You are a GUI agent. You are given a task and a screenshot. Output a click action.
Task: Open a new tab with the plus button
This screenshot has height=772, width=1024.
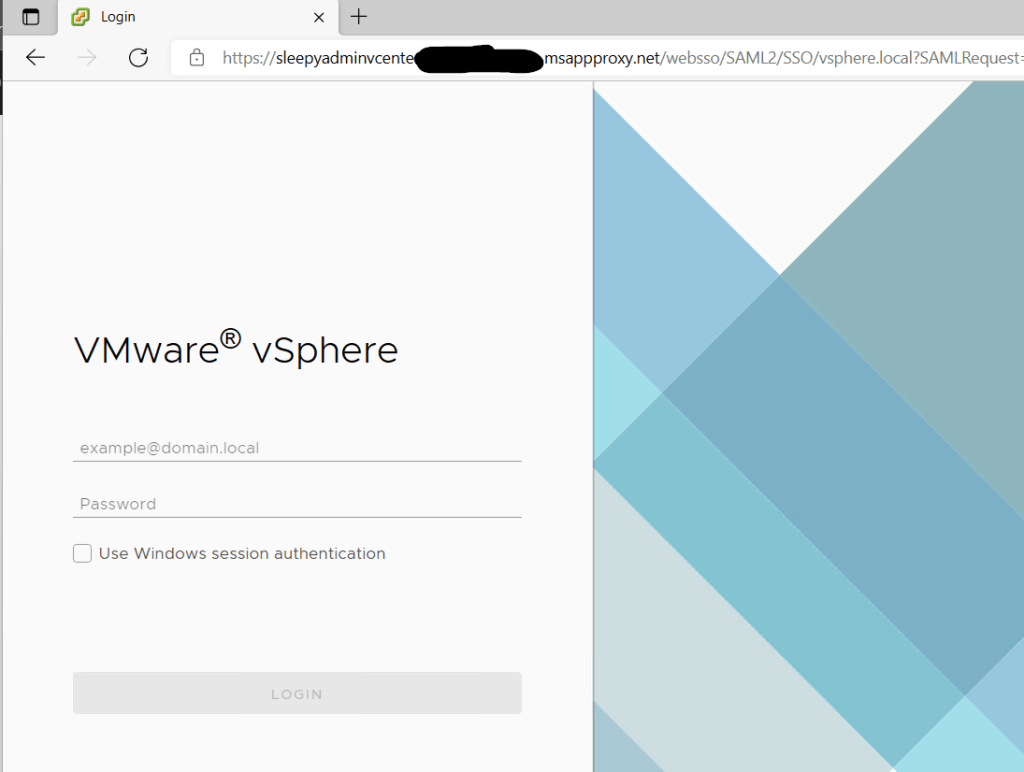[x=359, y=16]
